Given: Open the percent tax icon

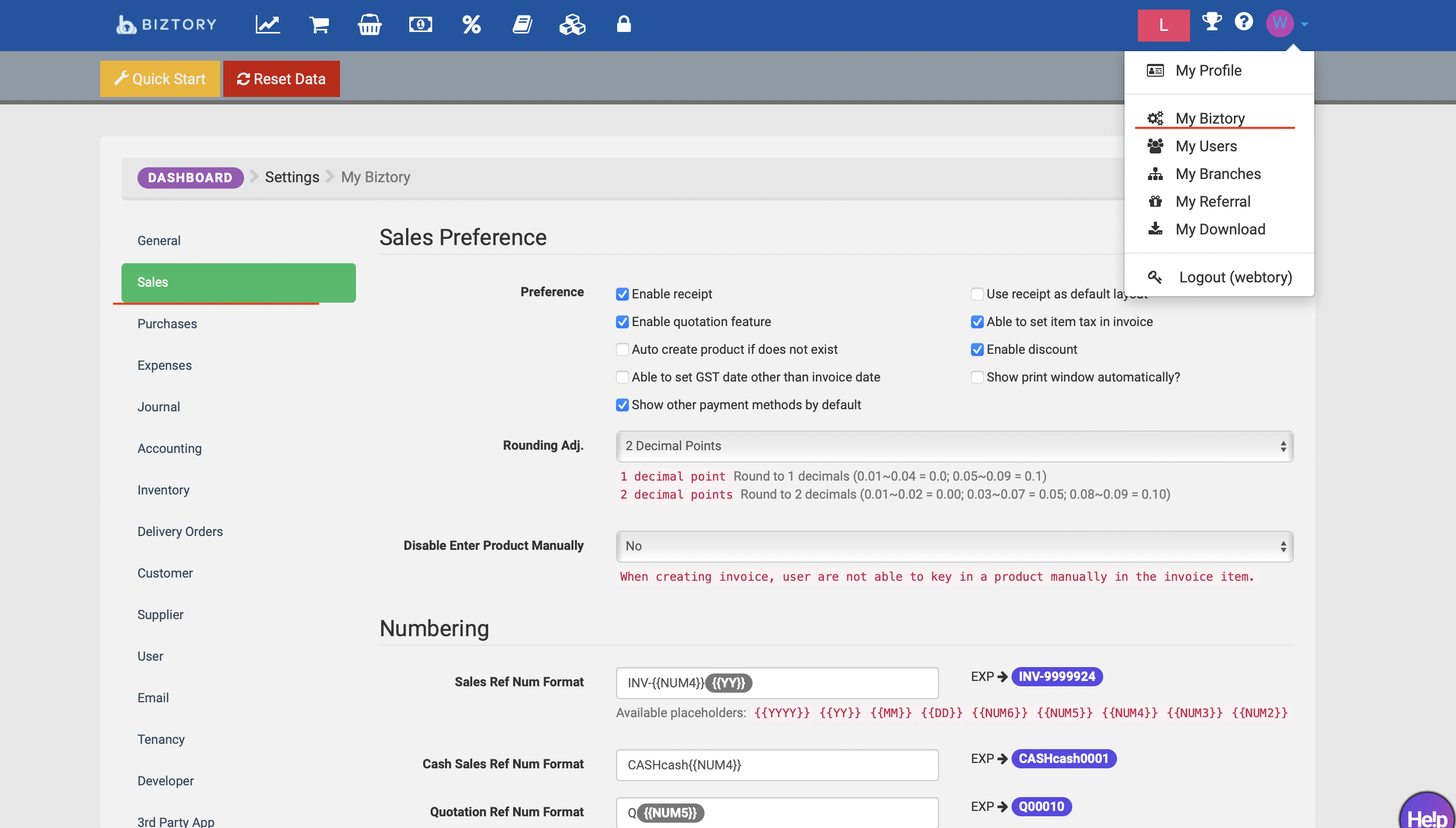Looking at the screenshot, I should pyautogui.click(x=471, y=25).
